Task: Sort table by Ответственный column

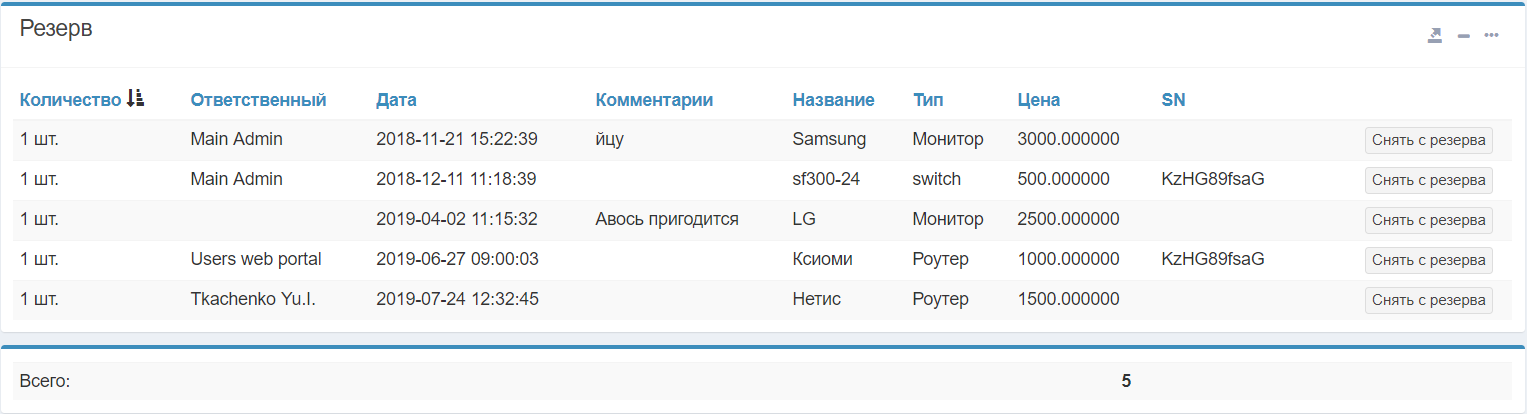Action: pos(258,100)
